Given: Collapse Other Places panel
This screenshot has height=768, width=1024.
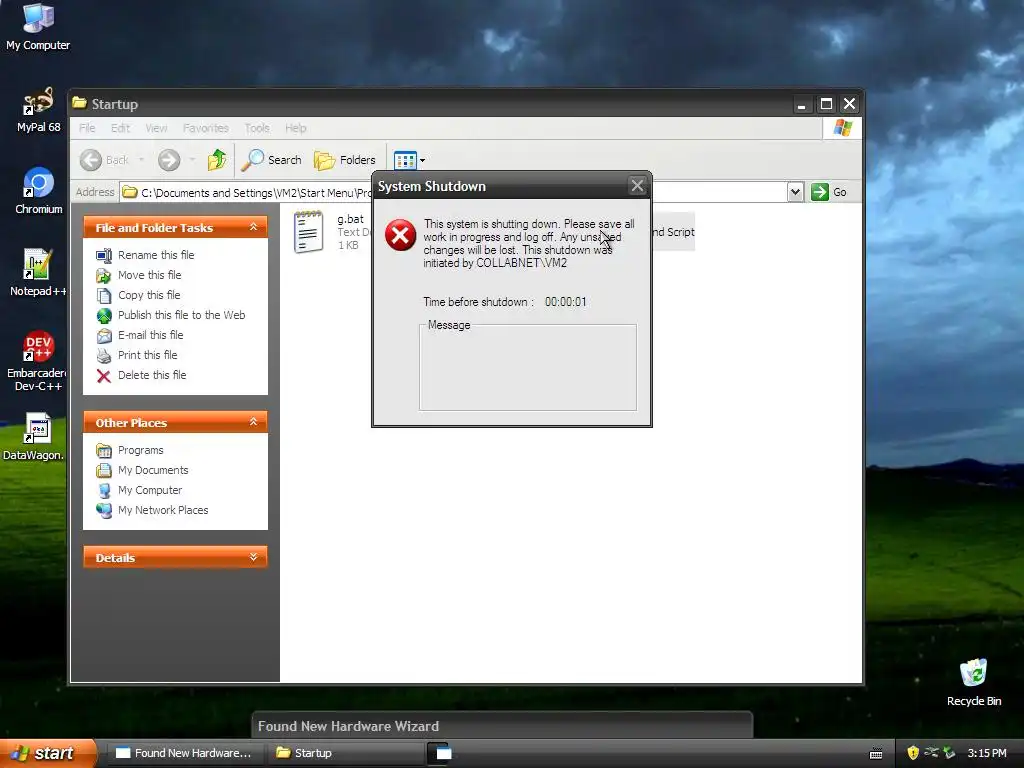Looking at the screenshot, I should [x=253, y=423].
